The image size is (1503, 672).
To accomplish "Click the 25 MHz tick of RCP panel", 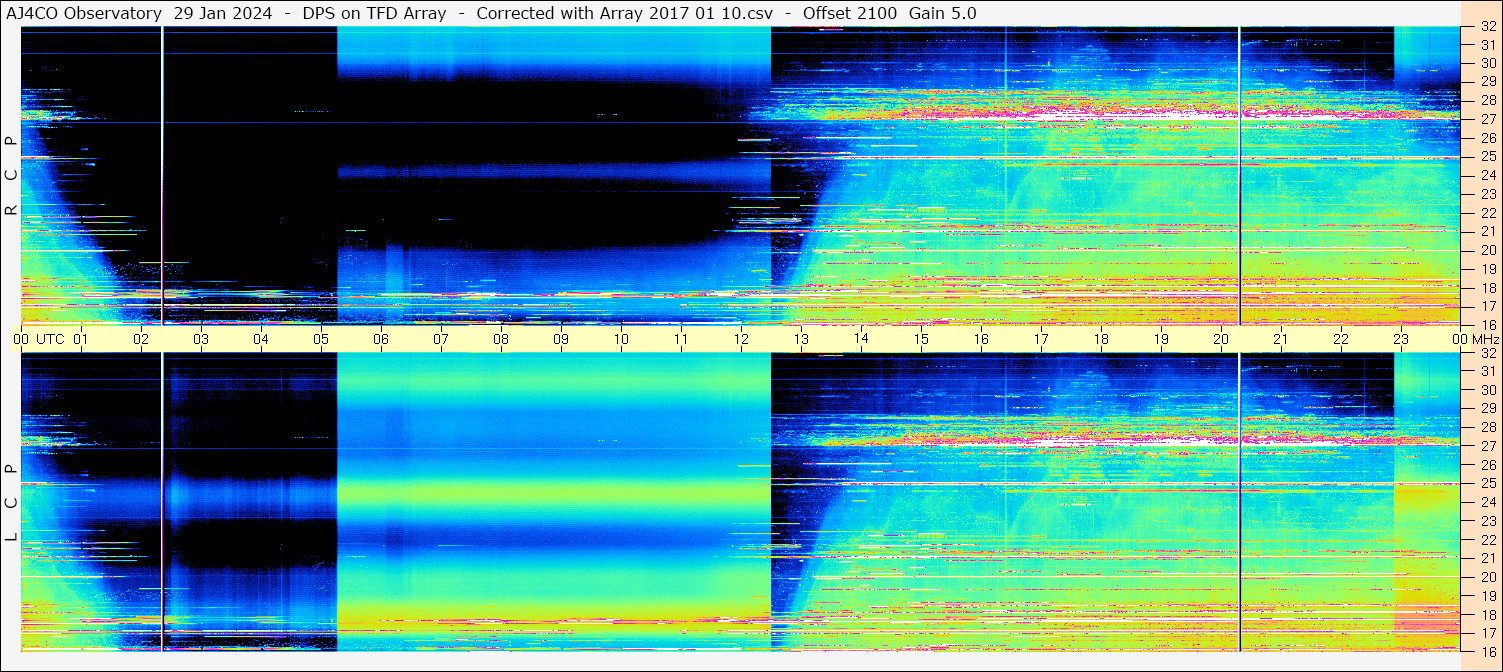I will click(1487, 156).
